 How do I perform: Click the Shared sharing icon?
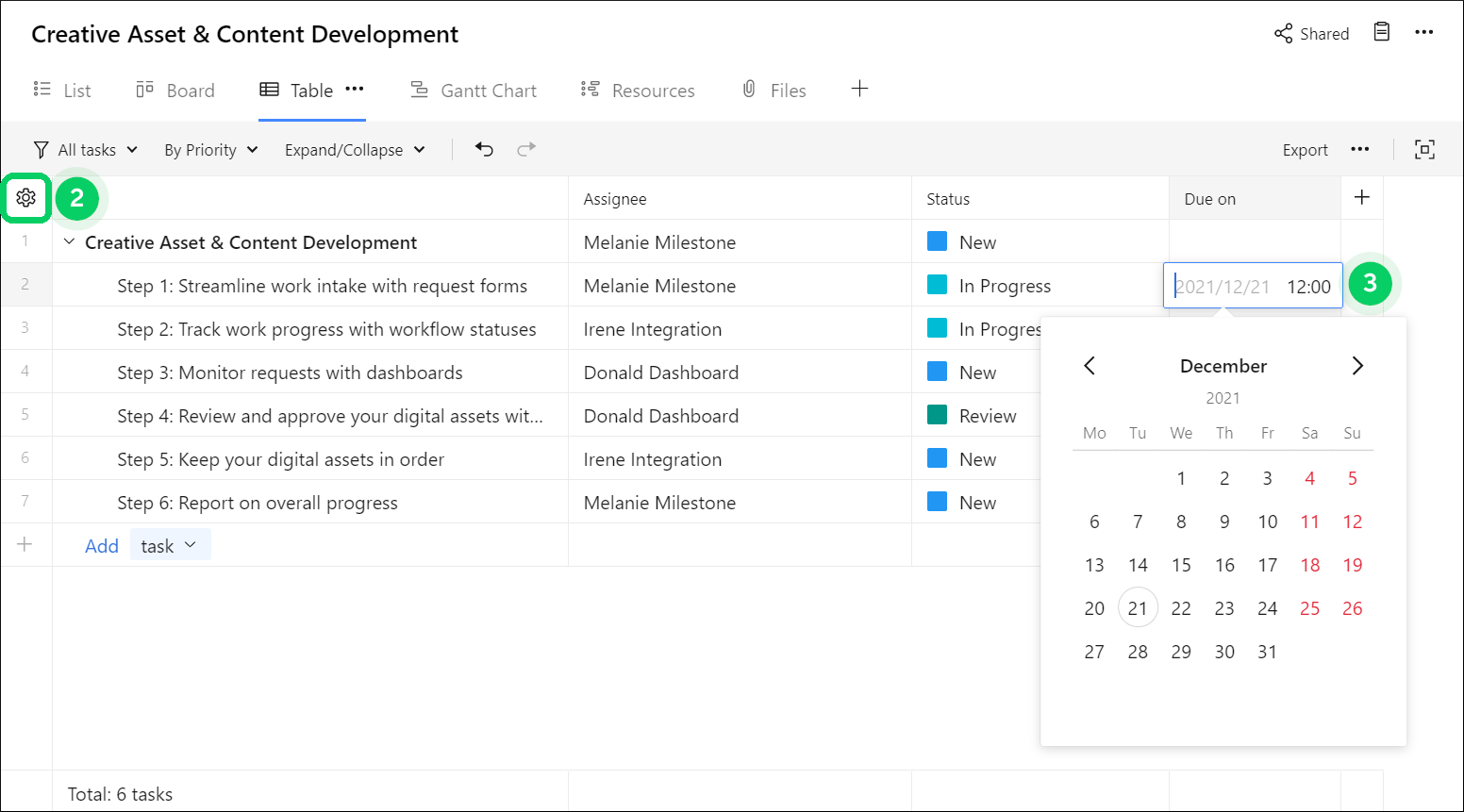[x=1284, y=33]
